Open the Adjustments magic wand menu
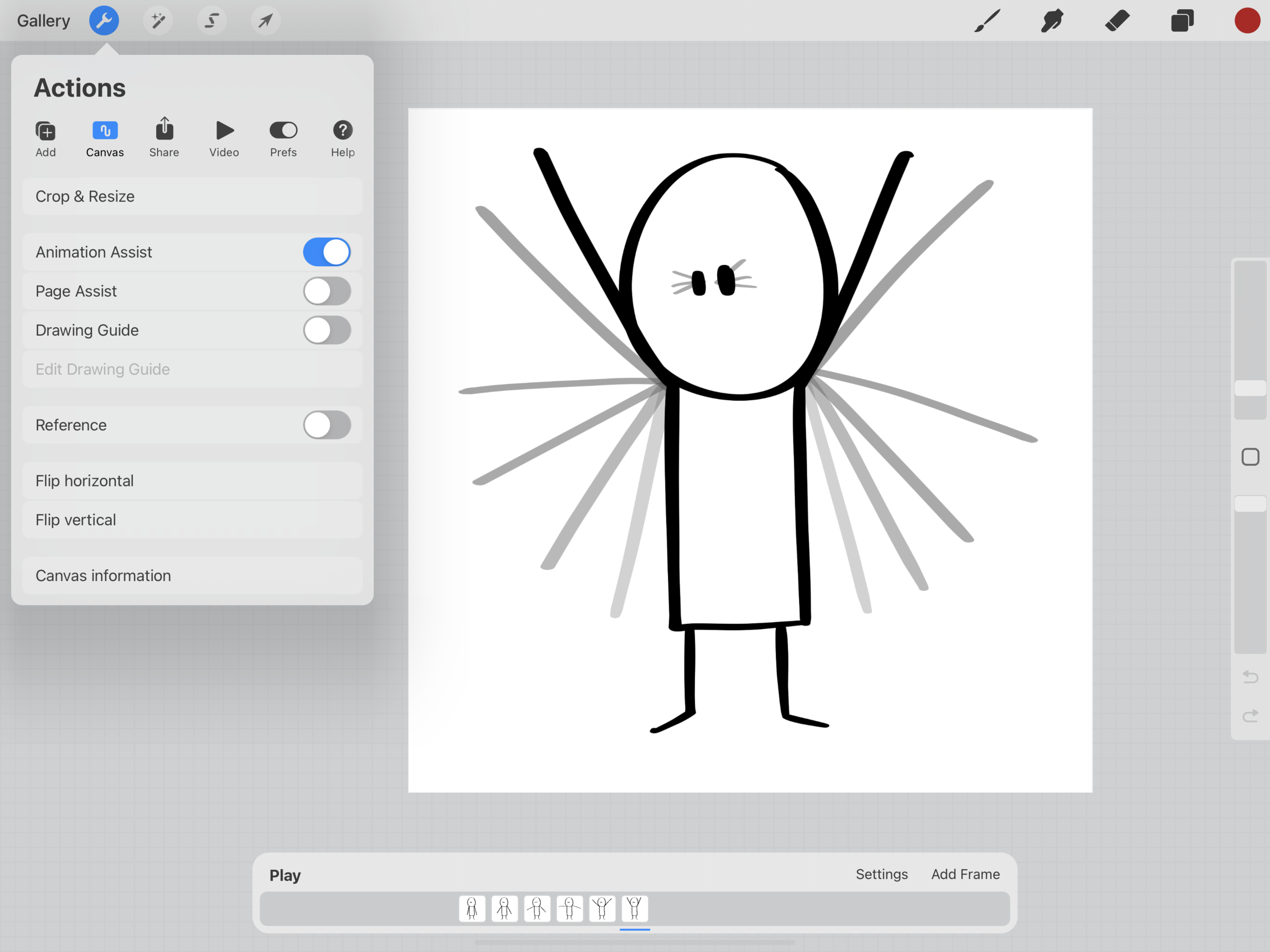The height and width of the screenshot is (952, 1270). coord(158,21)
